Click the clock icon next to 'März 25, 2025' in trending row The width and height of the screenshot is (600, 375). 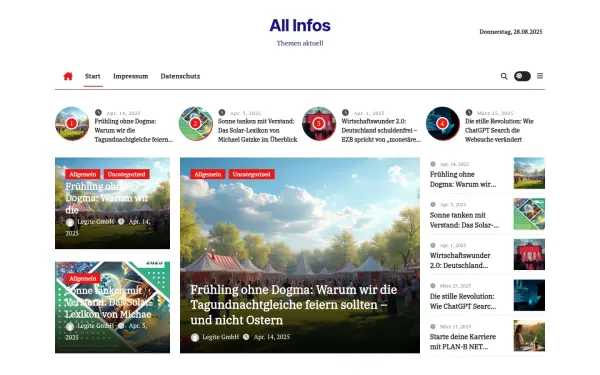coord(469,112)
